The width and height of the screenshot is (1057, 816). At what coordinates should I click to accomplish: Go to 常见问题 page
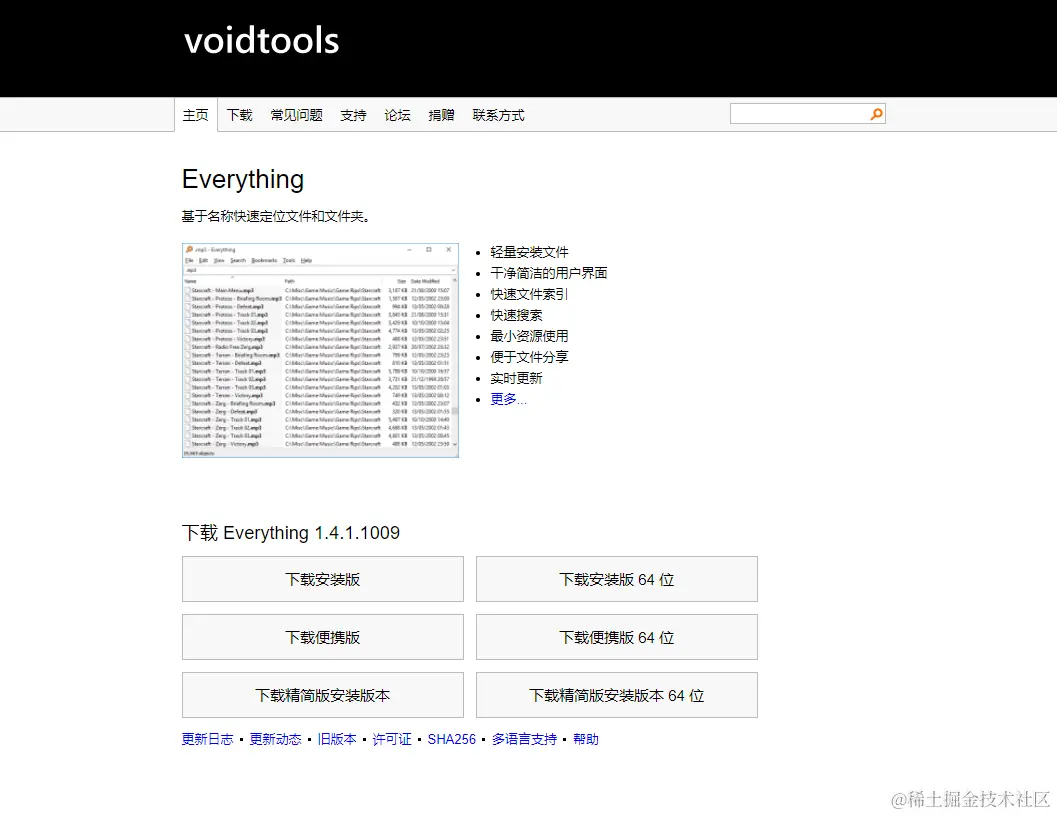tap(297, 115)
